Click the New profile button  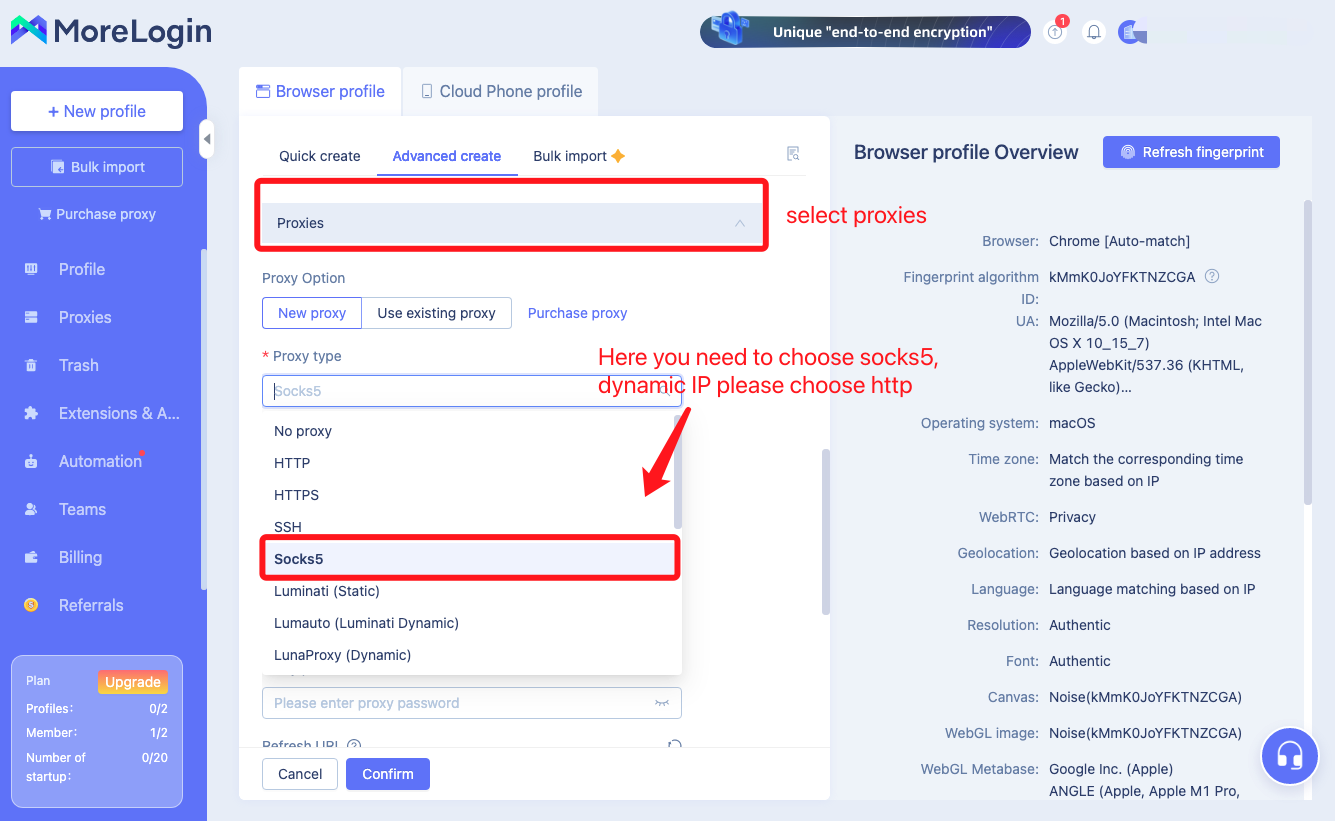point(97,111)
